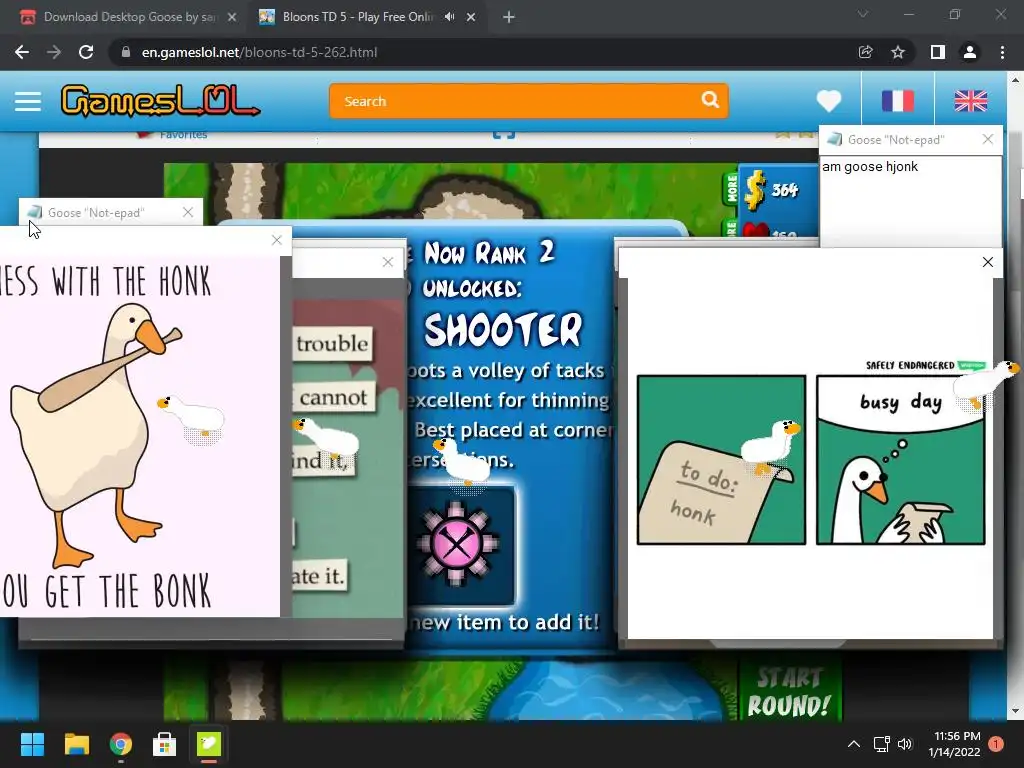The height and width of the screenshot is (768, 1024).
Task: Close the left Goose Not-epad window
Action: (188, 212)
